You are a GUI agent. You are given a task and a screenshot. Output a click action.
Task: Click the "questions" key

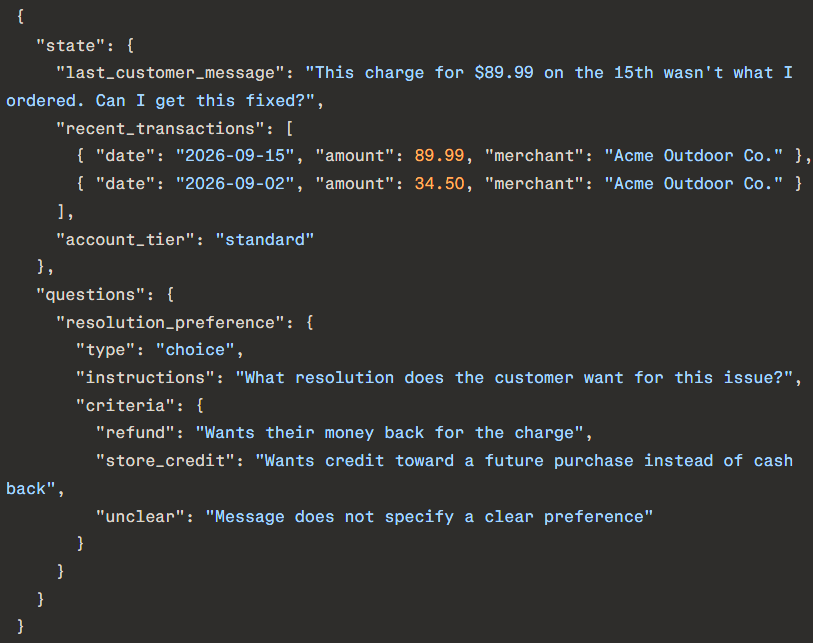coord(91,295)
